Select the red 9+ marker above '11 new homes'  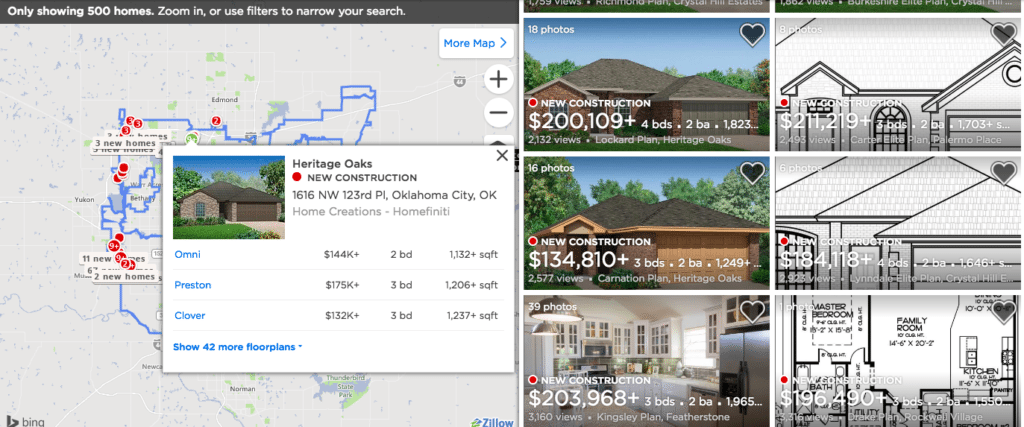point(114,246)
